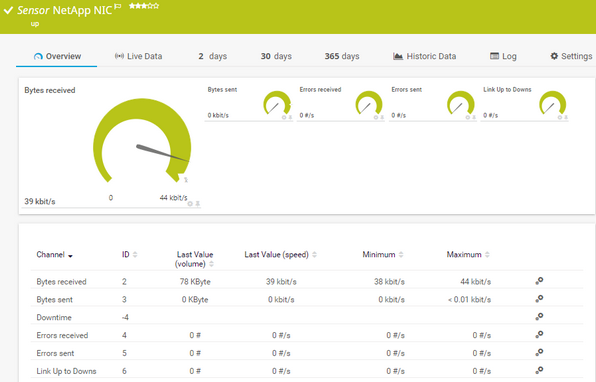The image size is (596, 382).
Task: Click pin icon under the Bytes received gauge
Action: [198, 204]
